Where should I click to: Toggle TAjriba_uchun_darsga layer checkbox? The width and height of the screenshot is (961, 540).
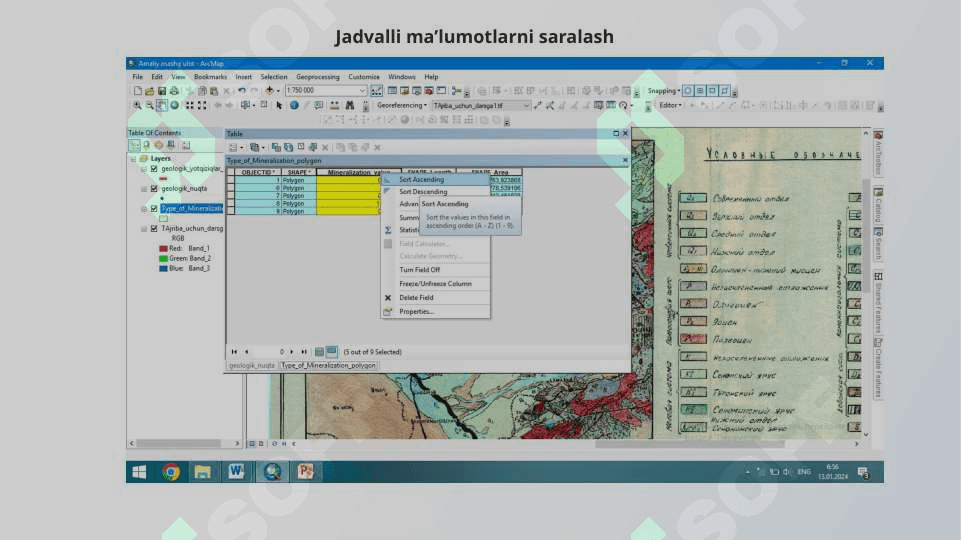click(154, 229)
